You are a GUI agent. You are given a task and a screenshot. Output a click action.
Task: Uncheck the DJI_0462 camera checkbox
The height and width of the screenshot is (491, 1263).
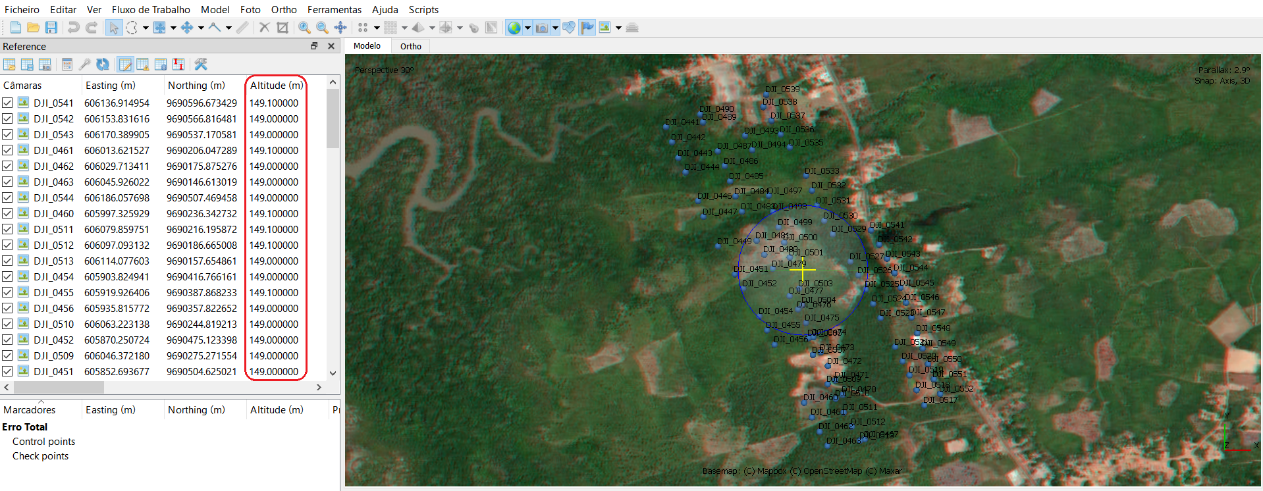click(x=8, y=166)
